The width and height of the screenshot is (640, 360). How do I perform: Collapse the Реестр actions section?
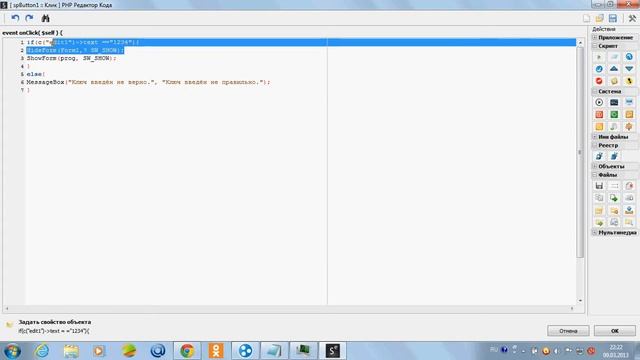click(595, 145)
